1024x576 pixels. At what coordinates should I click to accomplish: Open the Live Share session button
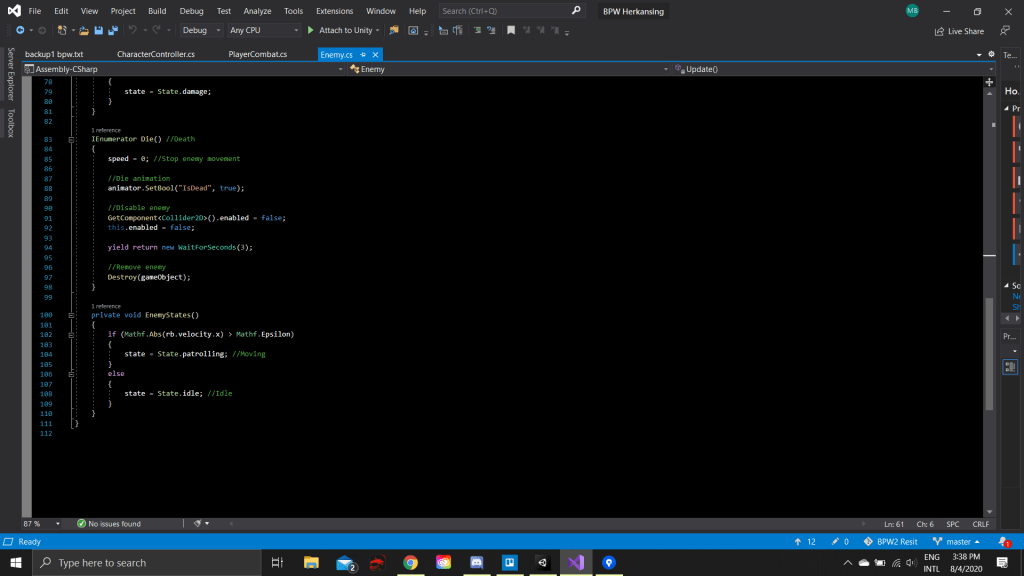pos(959,31)
